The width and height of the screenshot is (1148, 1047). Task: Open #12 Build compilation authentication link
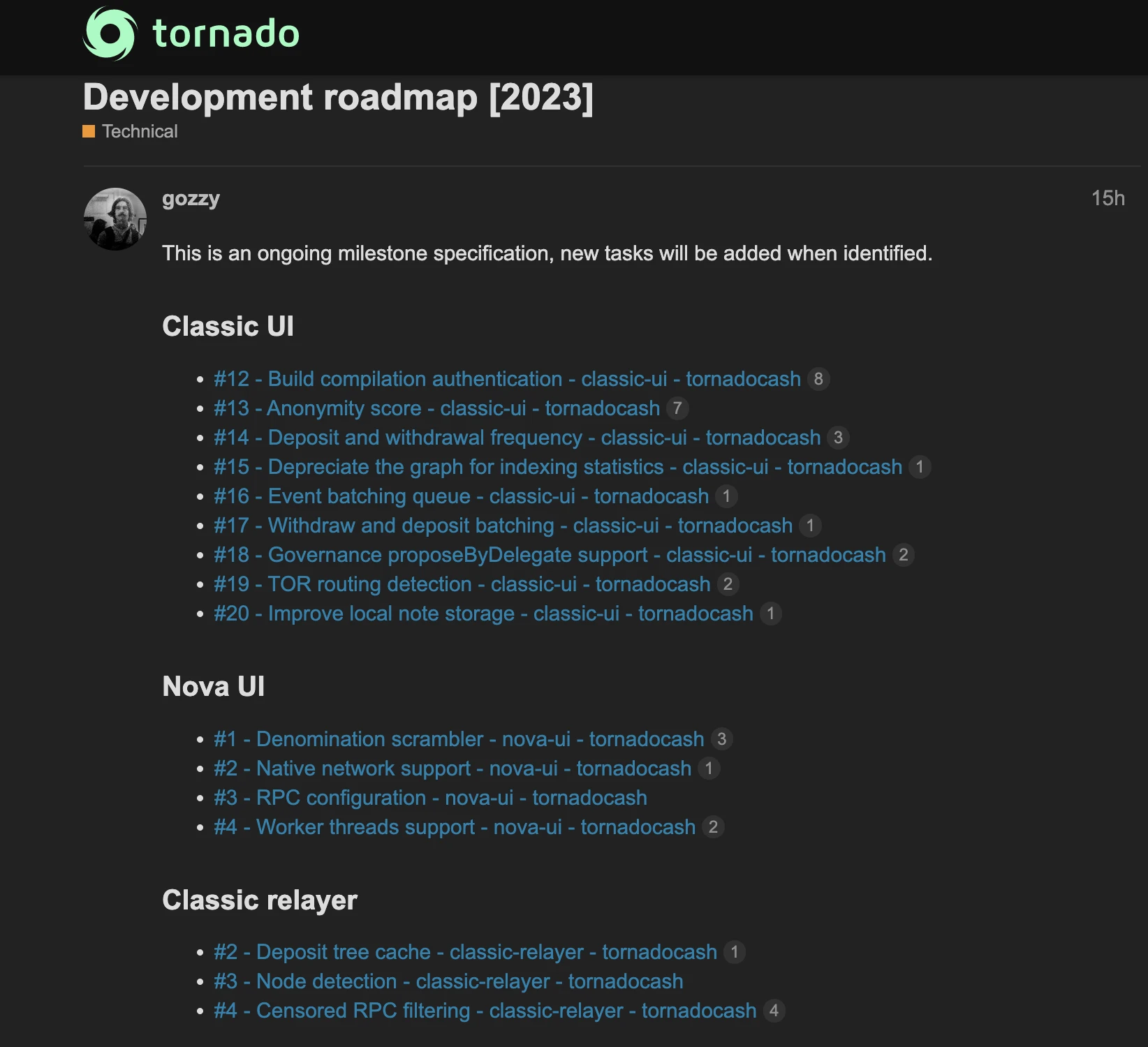[507, 379]
